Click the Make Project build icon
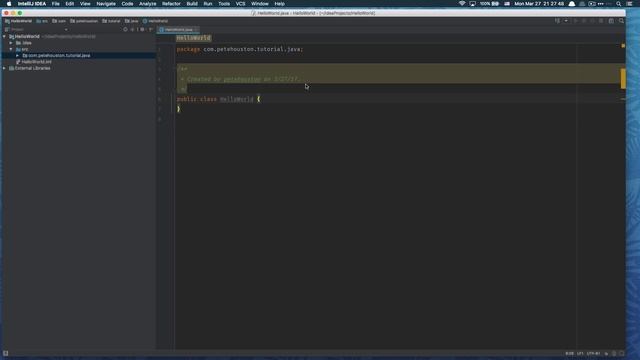 557,21
